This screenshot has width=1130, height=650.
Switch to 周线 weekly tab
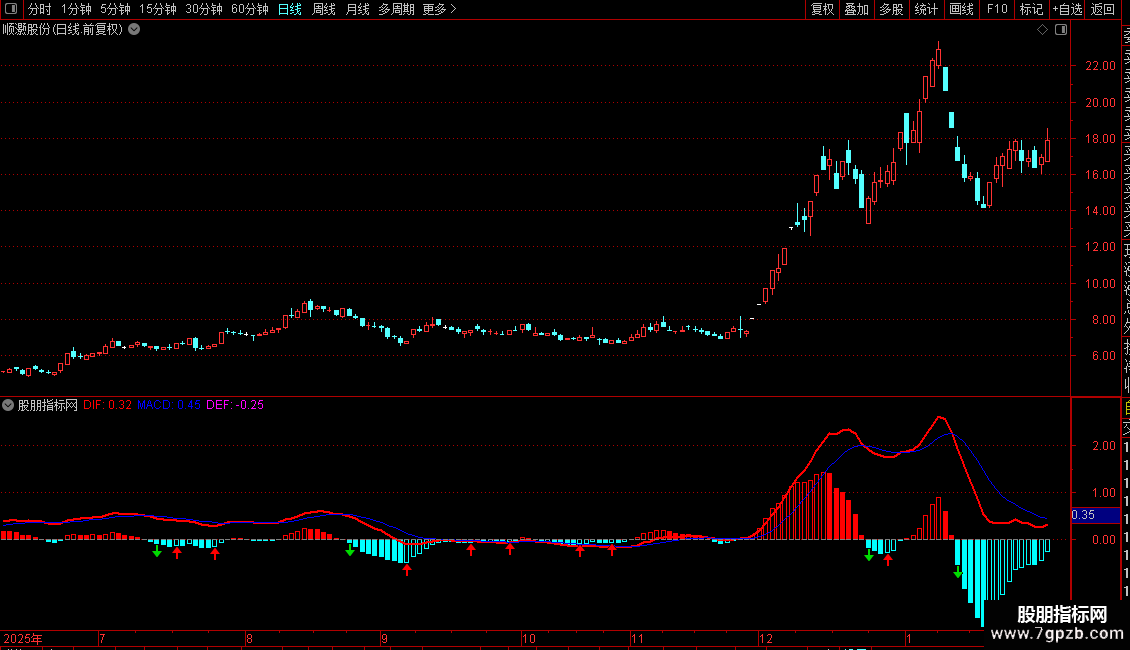pyautogui.click(x=324, y=9)
